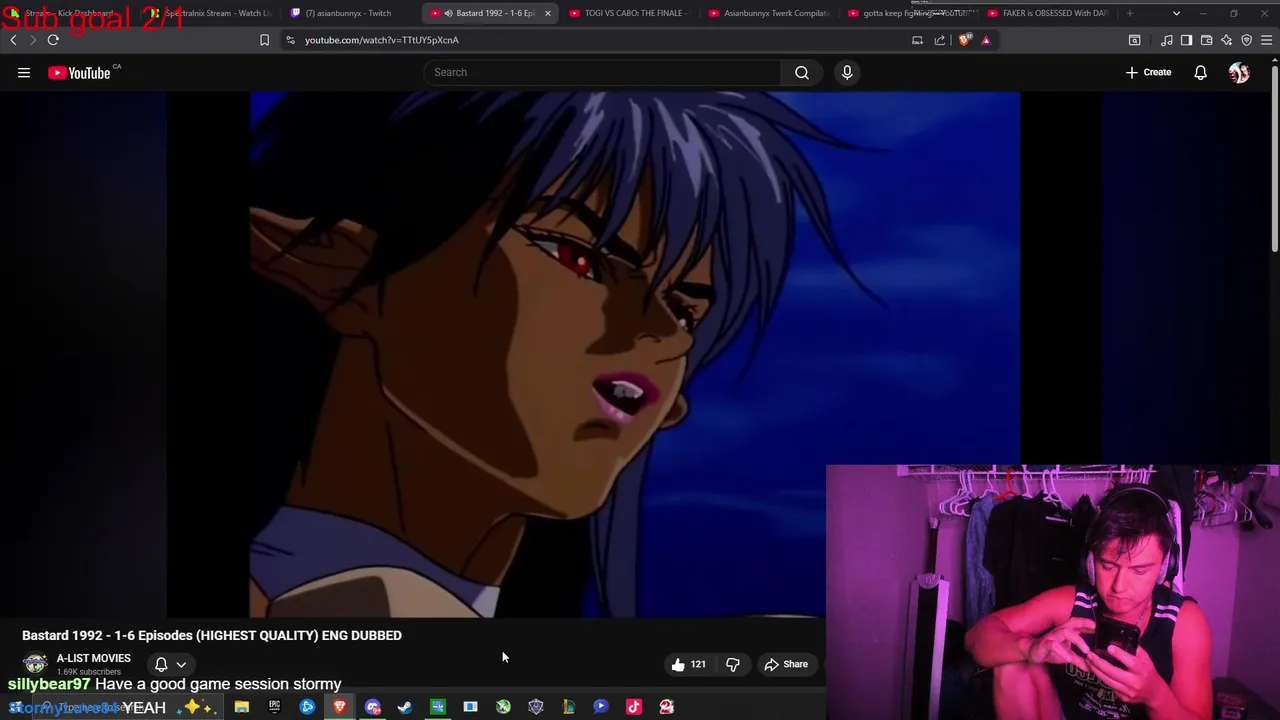Open the account avatar menu

[1239, 72]
